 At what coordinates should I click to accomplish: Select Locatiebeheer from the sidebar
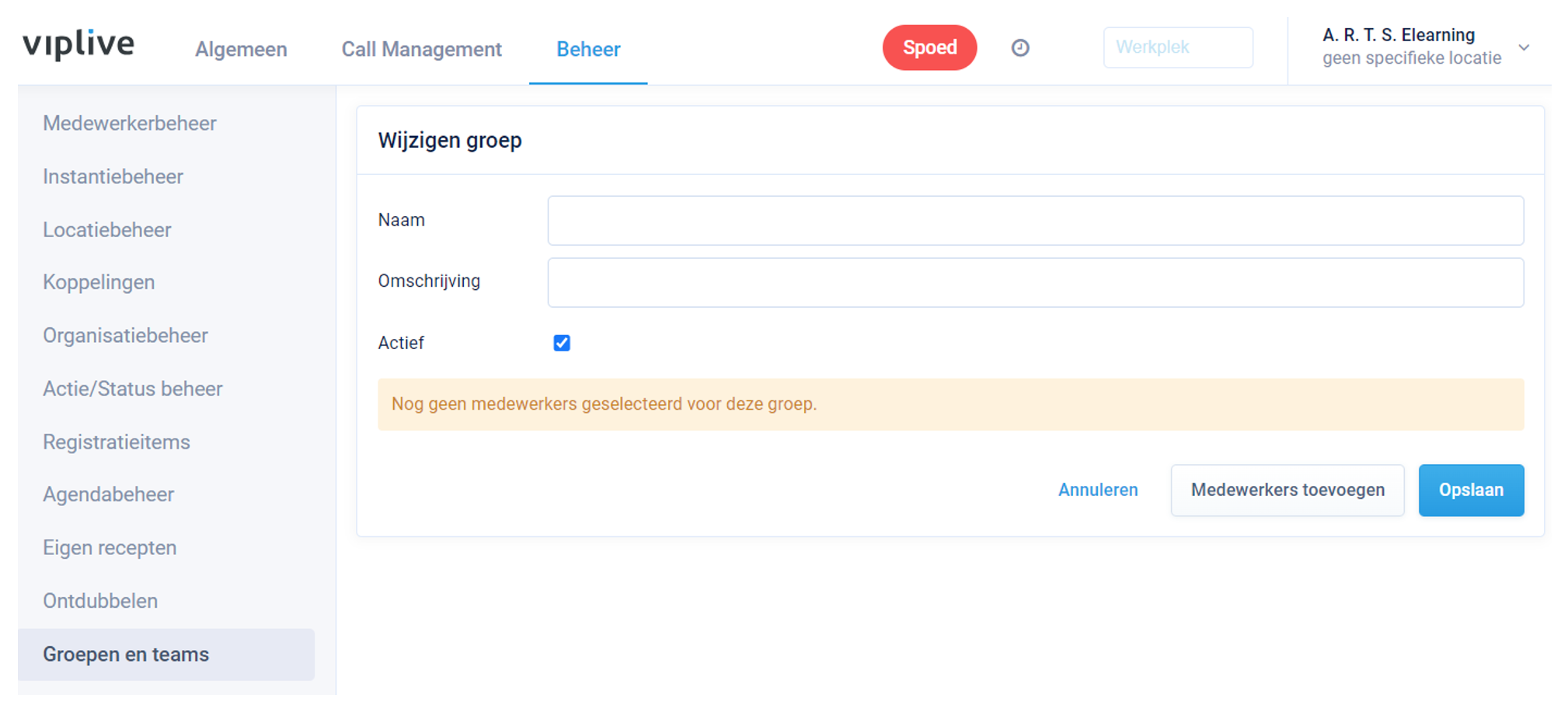(x=107, y=230)
